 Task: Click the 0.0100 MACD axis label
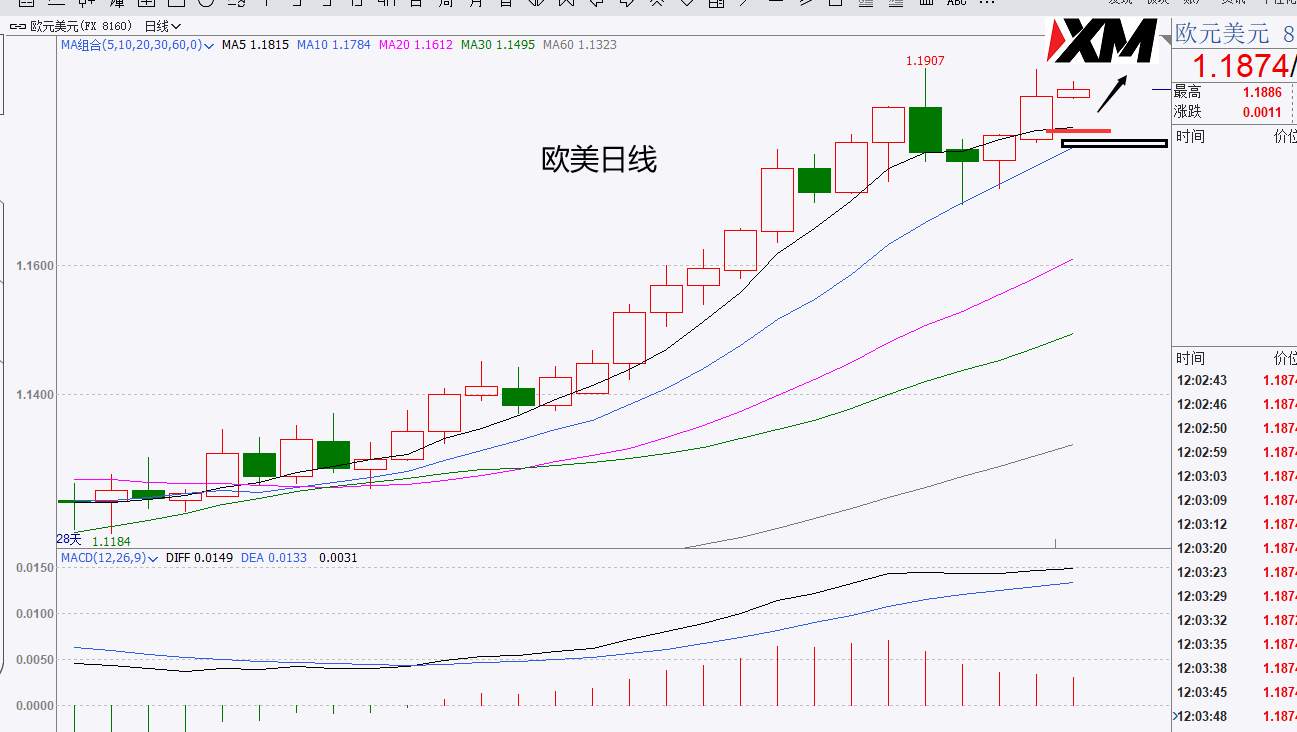35,614
